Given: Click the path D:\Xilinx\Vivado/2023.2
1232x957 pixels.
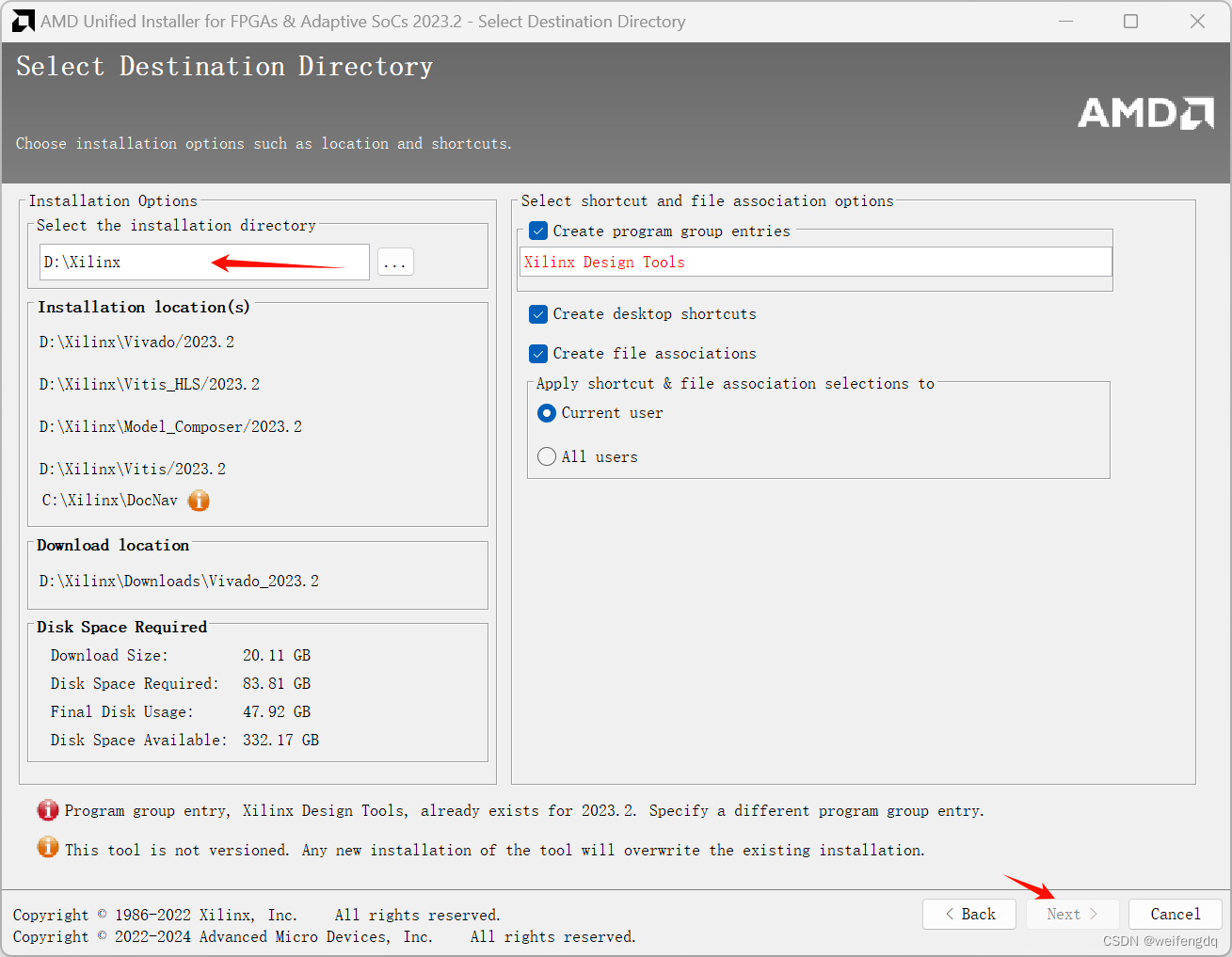Looking at the screenshot, I should click(136, 342).
